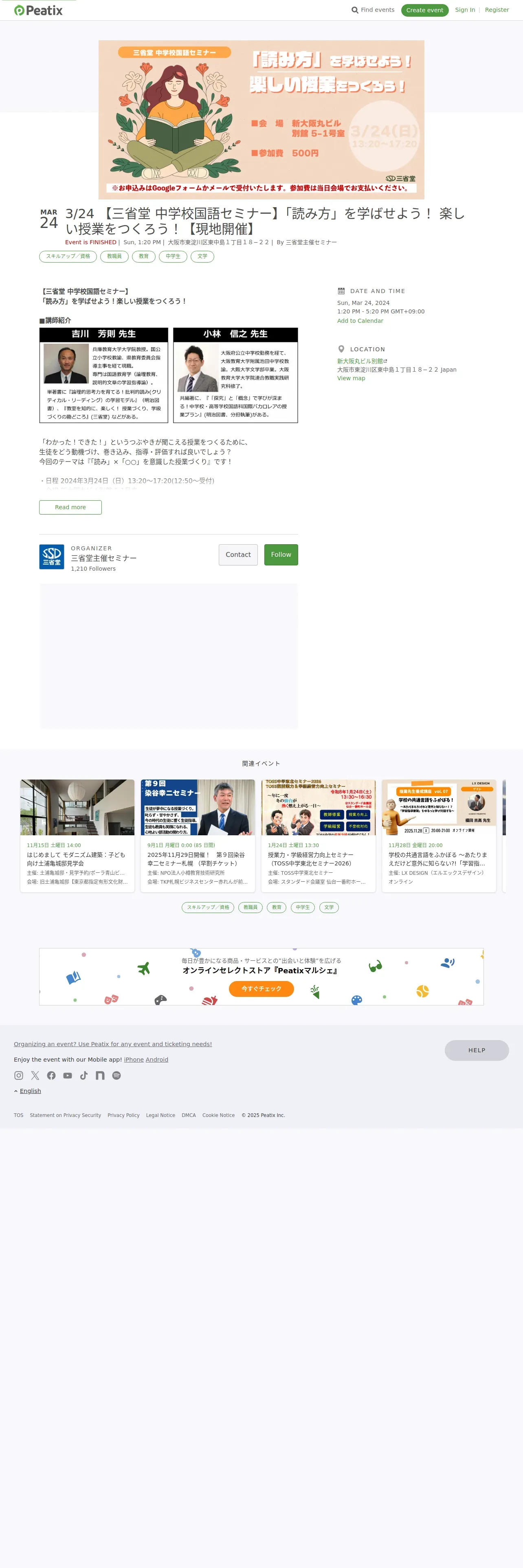Open the 三省堂主催セミナー organizer name
This screenshot has height=1568, width=523.
point(103,558)
